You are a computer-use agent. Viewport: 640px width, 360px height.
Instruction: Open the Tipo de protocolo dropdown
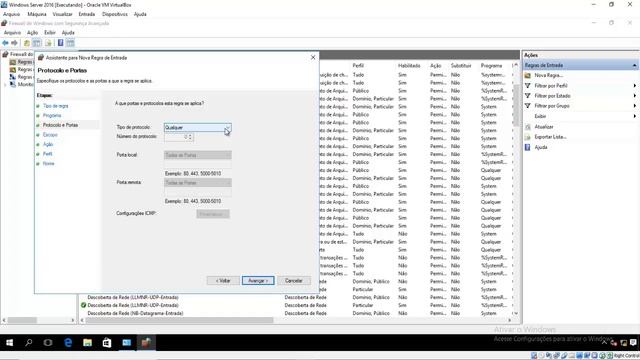[x=198, y=127]
